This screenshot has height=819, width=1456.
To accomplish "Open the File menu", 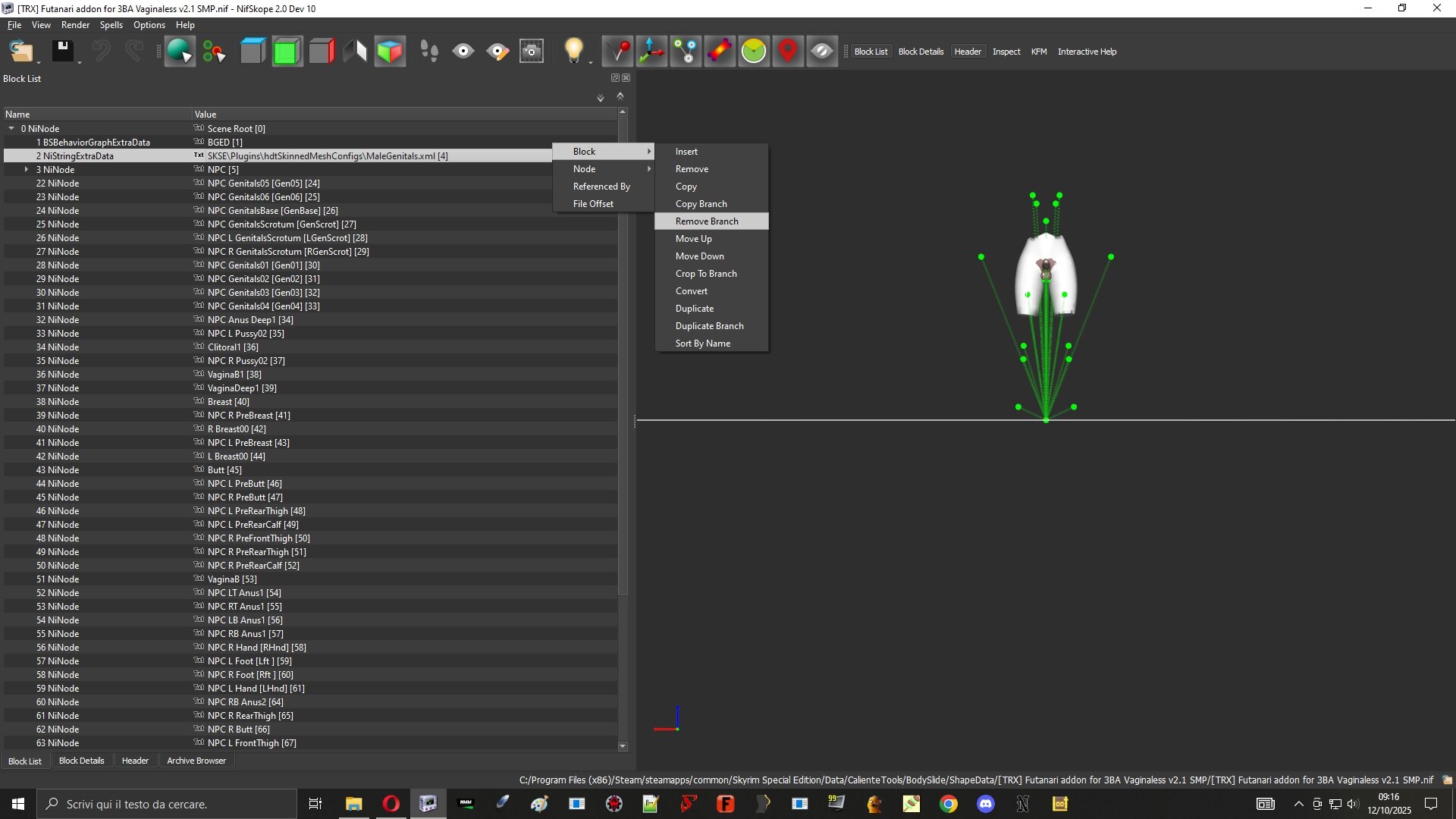I will click(x=14, y=25).
